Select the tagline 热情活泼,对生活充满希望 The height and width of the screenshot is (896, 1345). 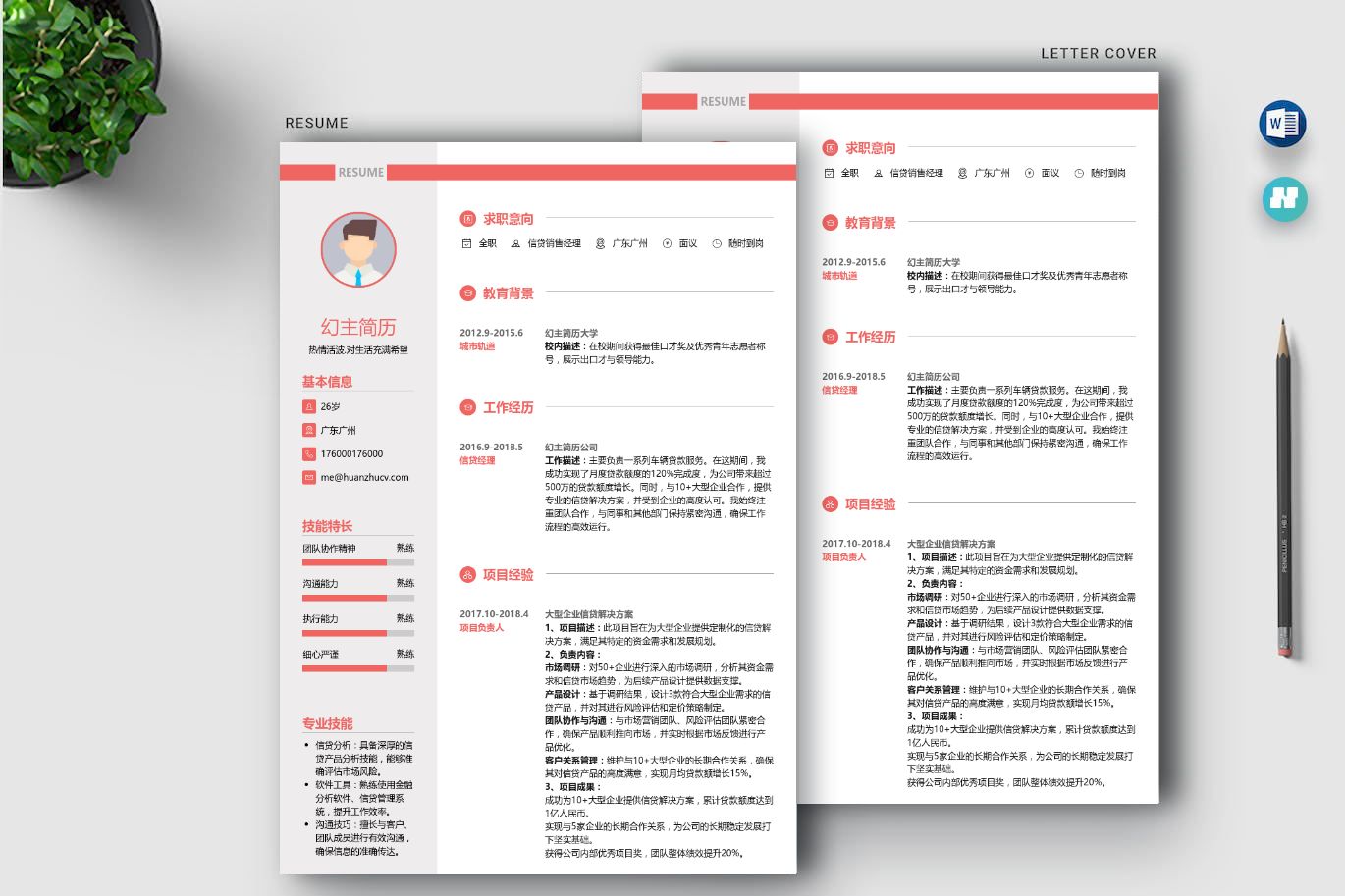358,350
